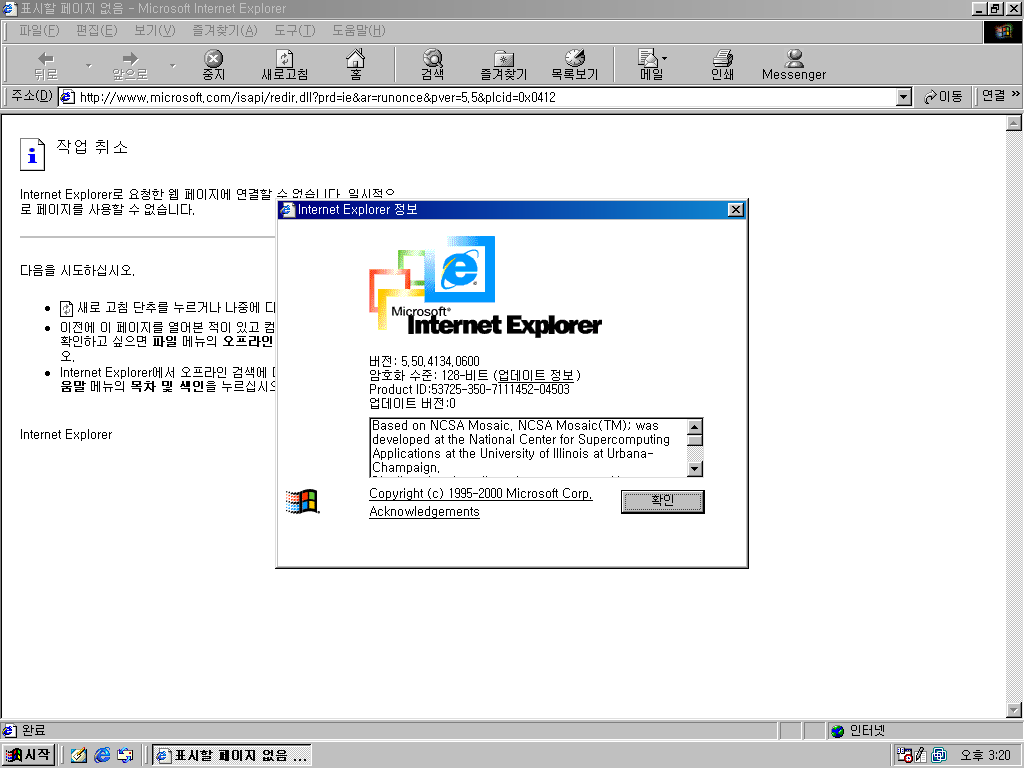Screen dimensions: 1024x768
Task: Click the Product ID text in dialog
Action: tap(469, 389)
